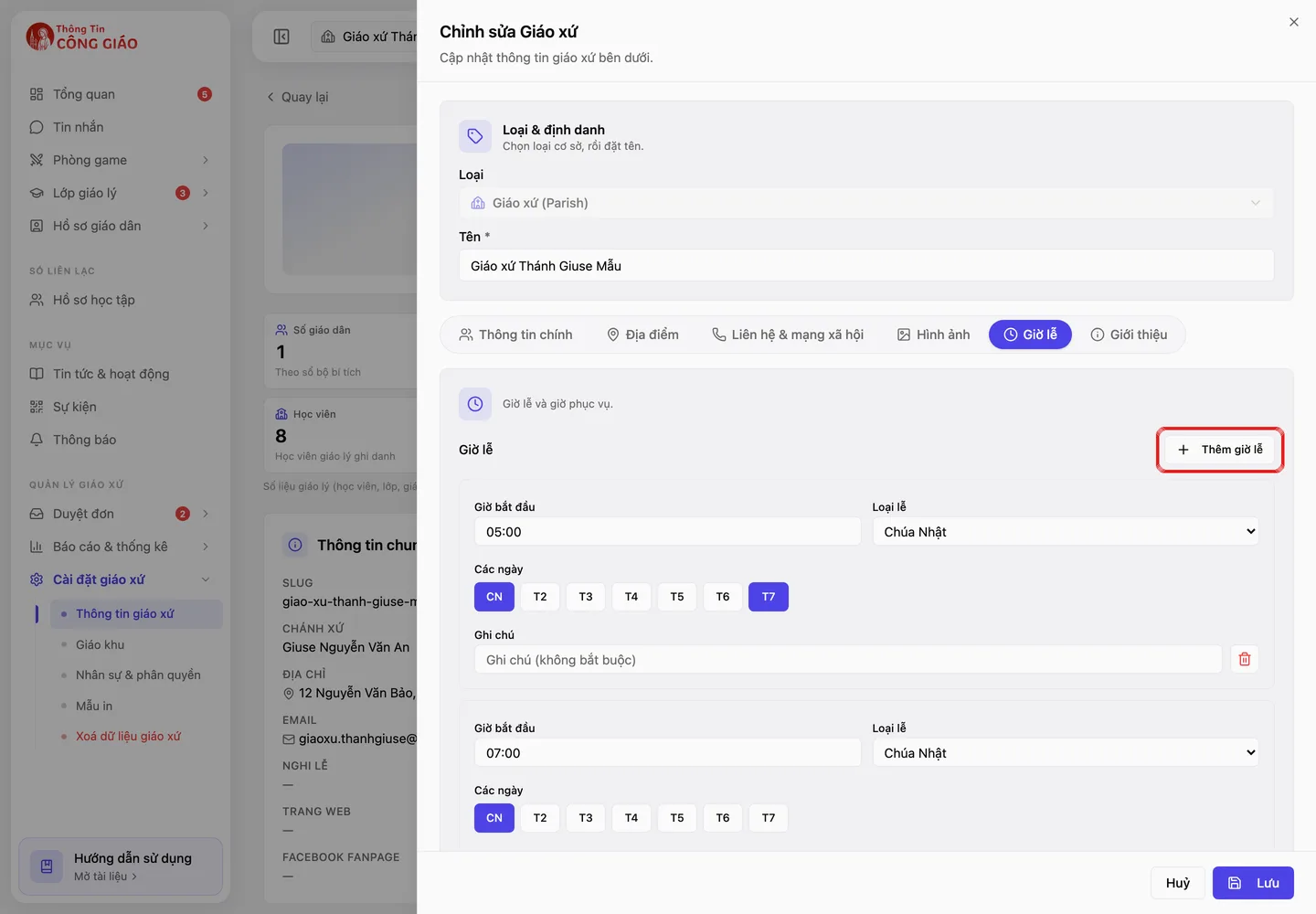The image size is (1316, 914).
Task: Collapse Cài đặt giáo xứ section
Action: [x=206, y=579]
